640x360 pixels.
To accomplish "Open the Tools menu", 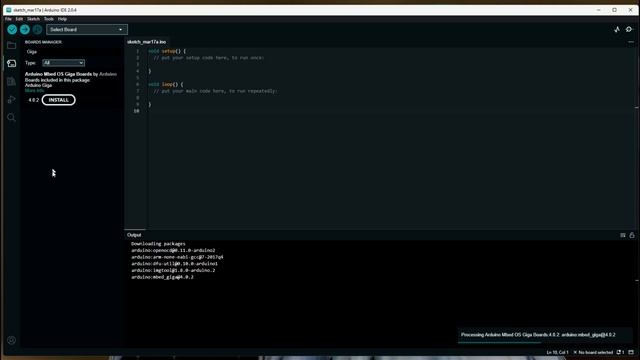I will click(x=49, y=19).
